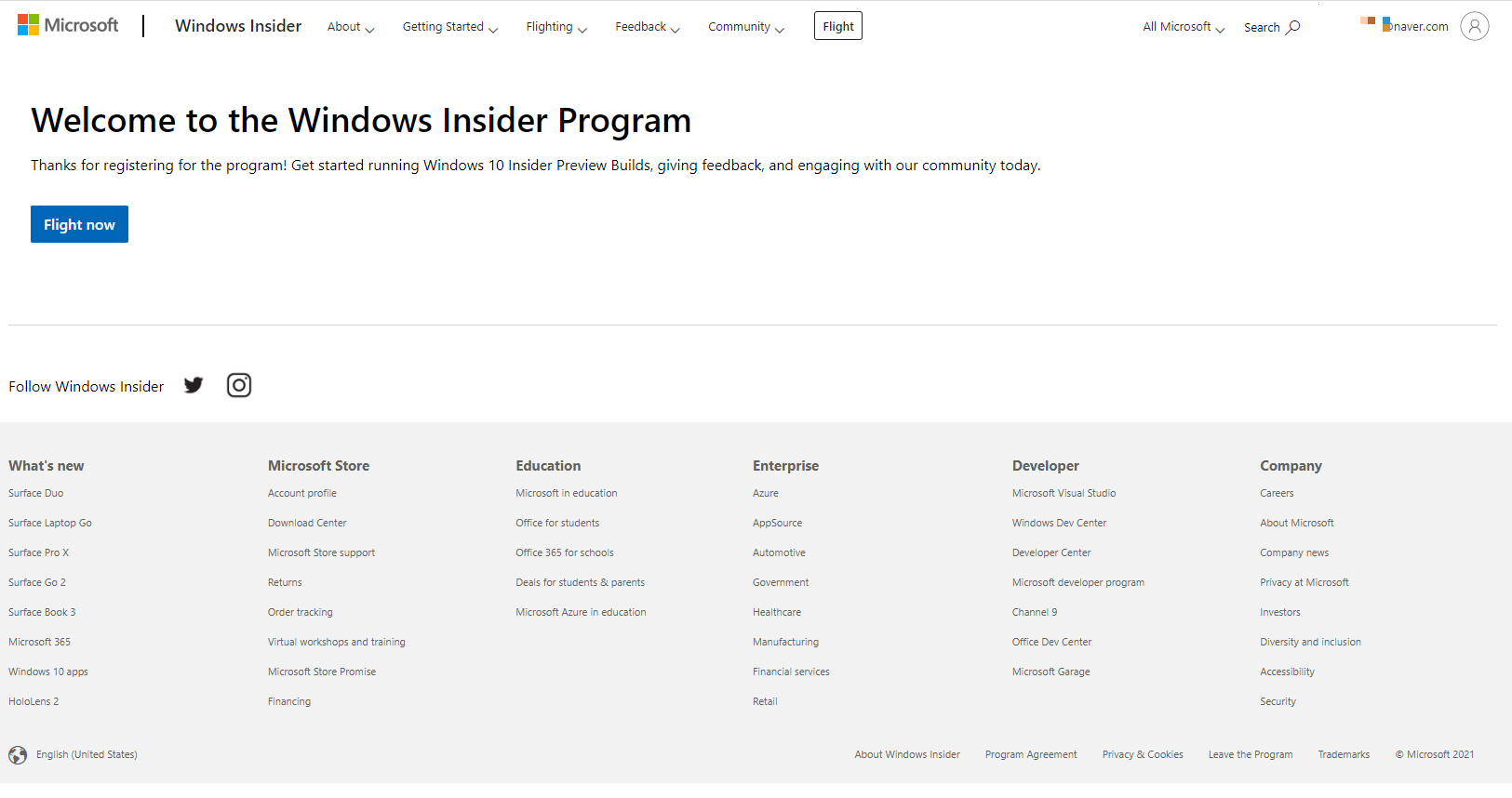The height and width of the screenshot is (798, 1512).
Task: Click the naver.com account name
Action: pos(1418,27)
